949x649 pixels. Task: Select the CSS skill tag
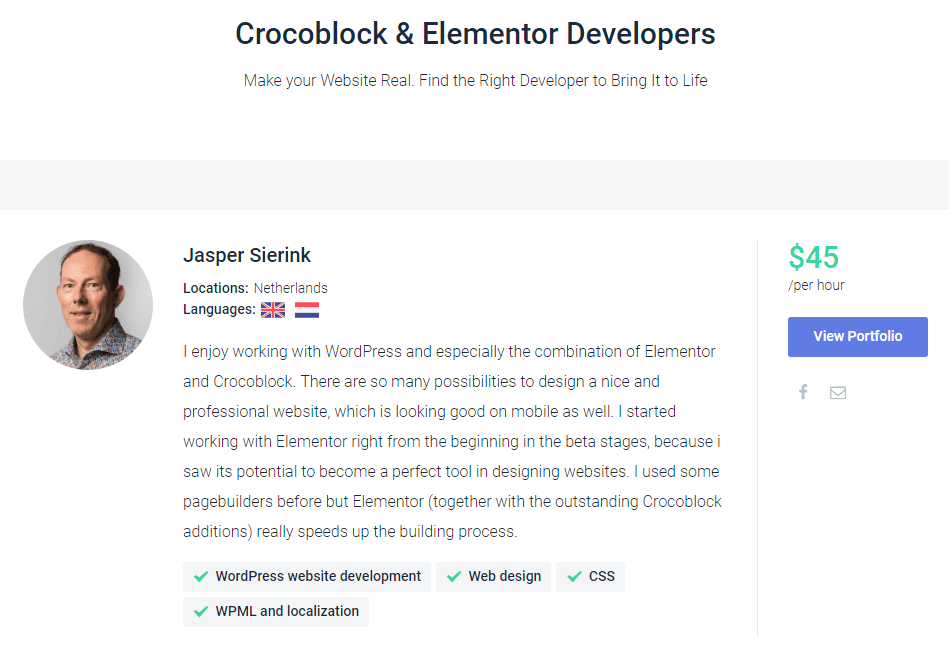pyautogui.click(x=590, y=576)
